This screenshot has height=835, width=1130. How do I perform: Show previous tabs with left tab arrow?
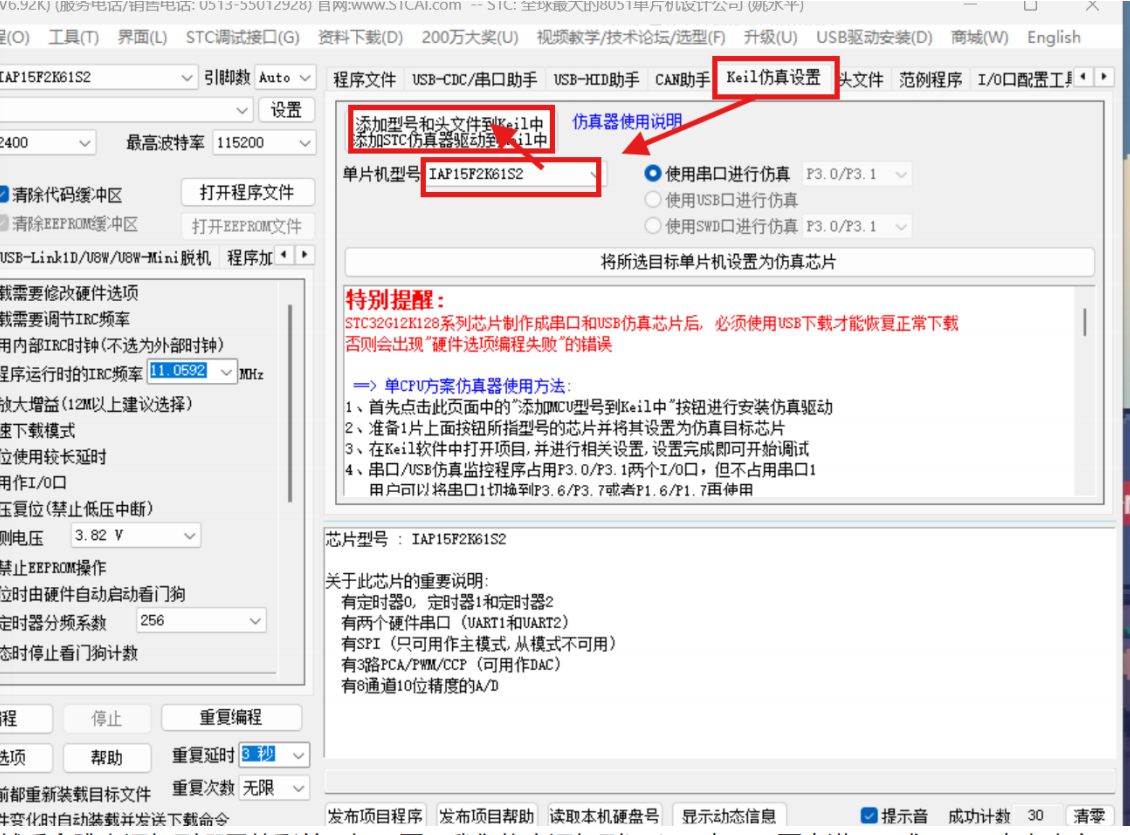coord(1083,76)
